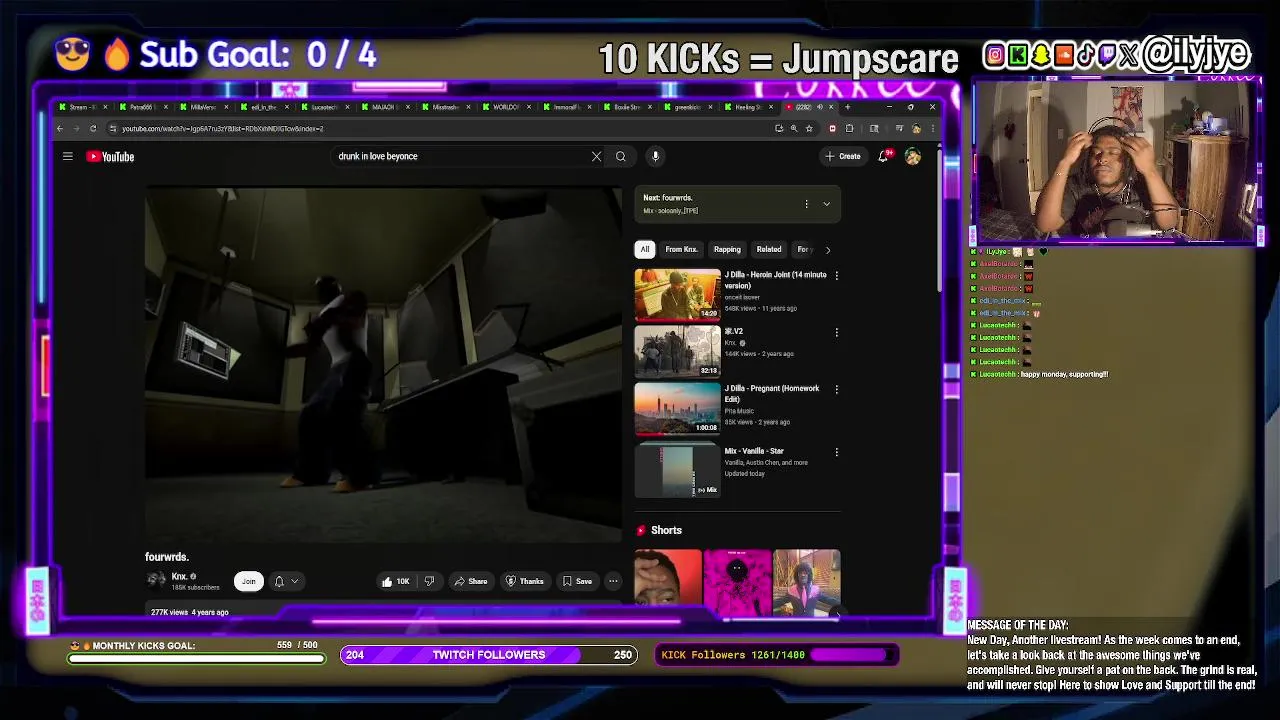Click the fourwrds. video player
1280x720 pixels.
(383, 364)
